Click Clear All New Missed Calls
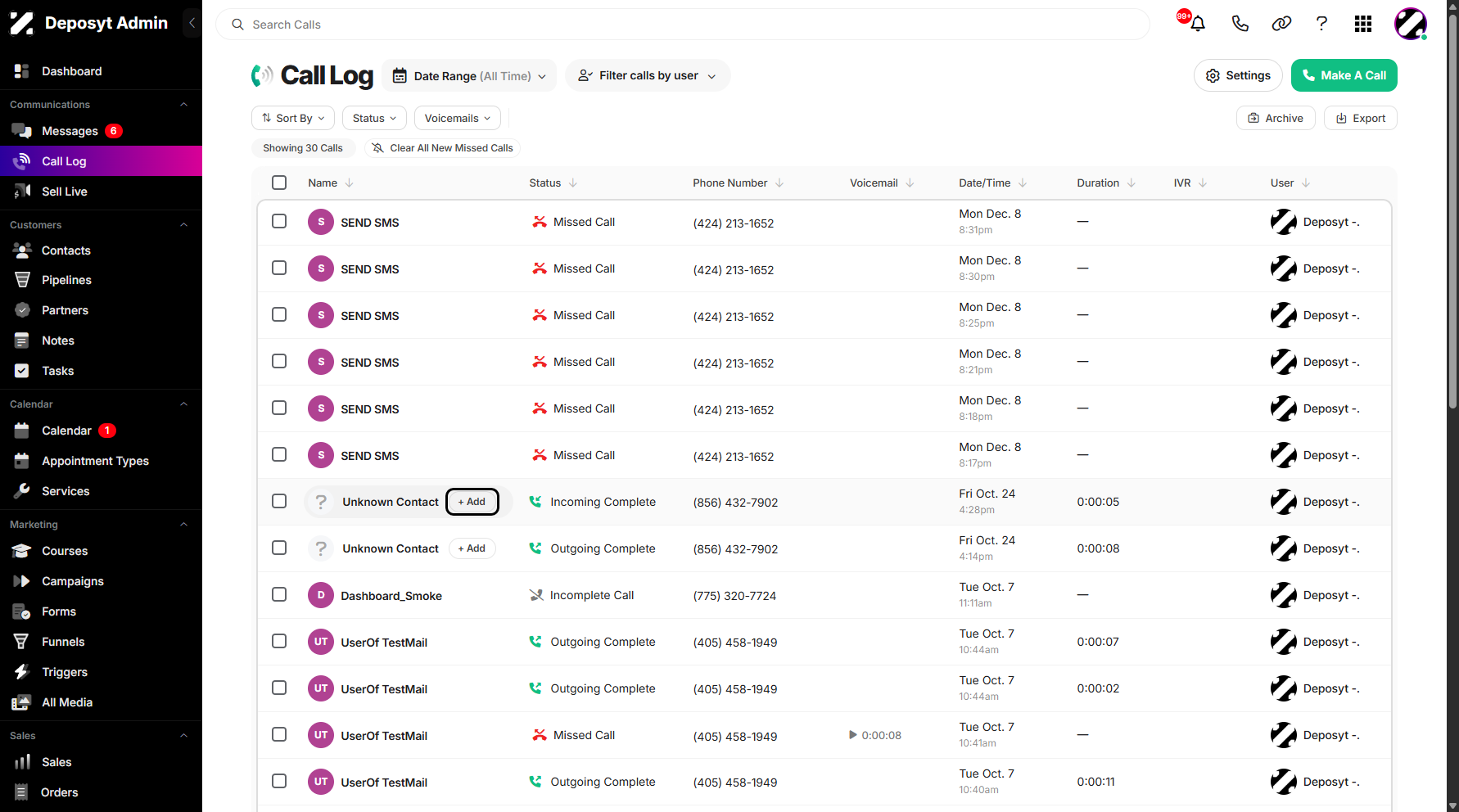Screen dimensions: 1459x812 point(442,148)
